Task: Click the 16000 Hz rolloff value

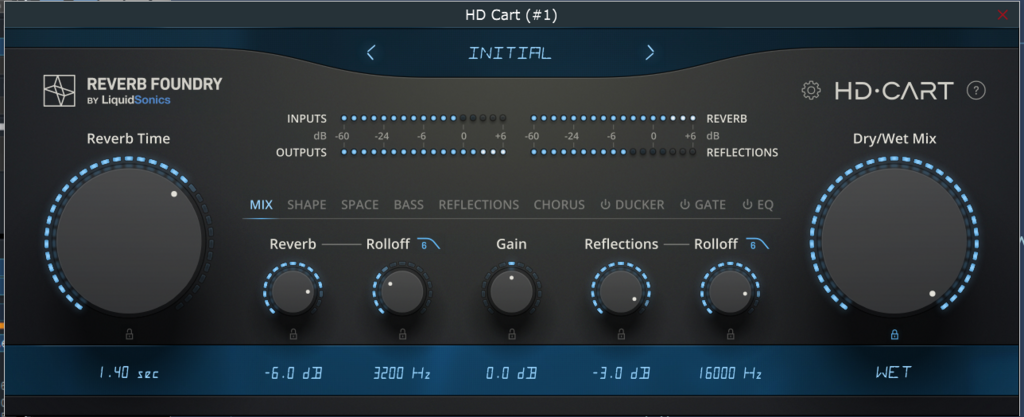Action: coord(730,373)
